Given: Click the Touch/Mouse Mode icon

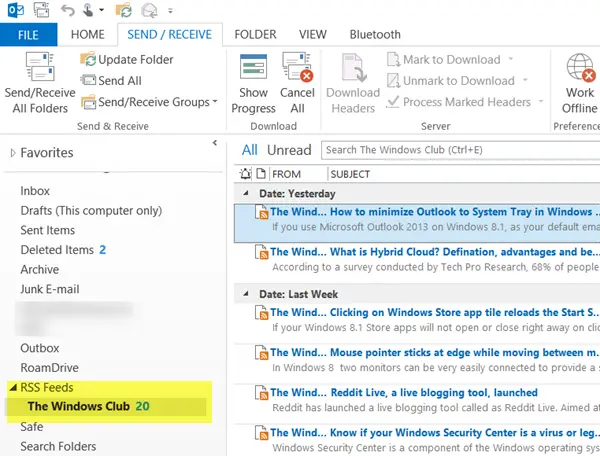Looking at the screenshot, I should 88,10.
